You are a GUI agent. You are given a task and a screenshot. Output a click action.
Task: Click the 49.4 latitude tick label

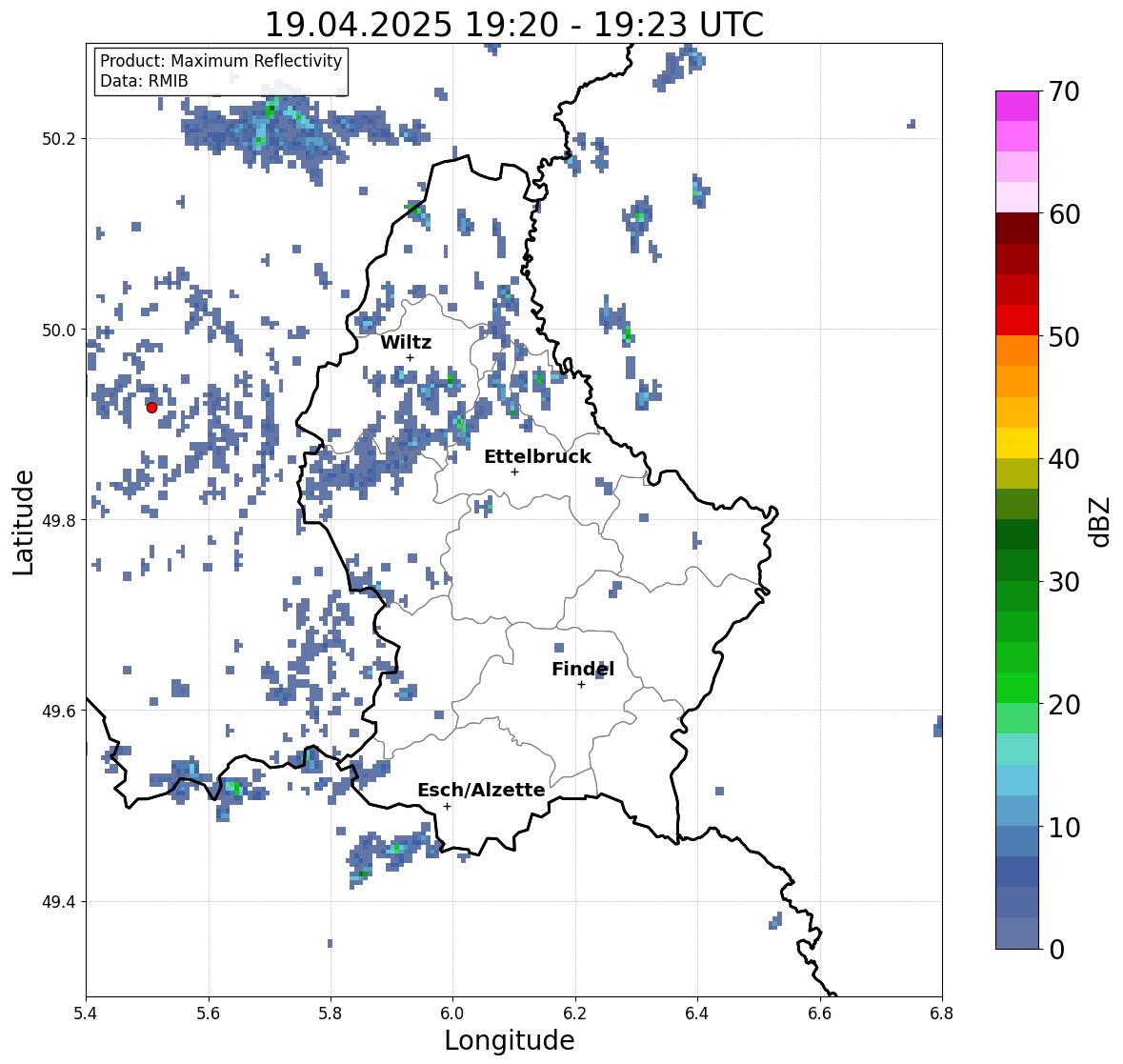pos(59,902)
